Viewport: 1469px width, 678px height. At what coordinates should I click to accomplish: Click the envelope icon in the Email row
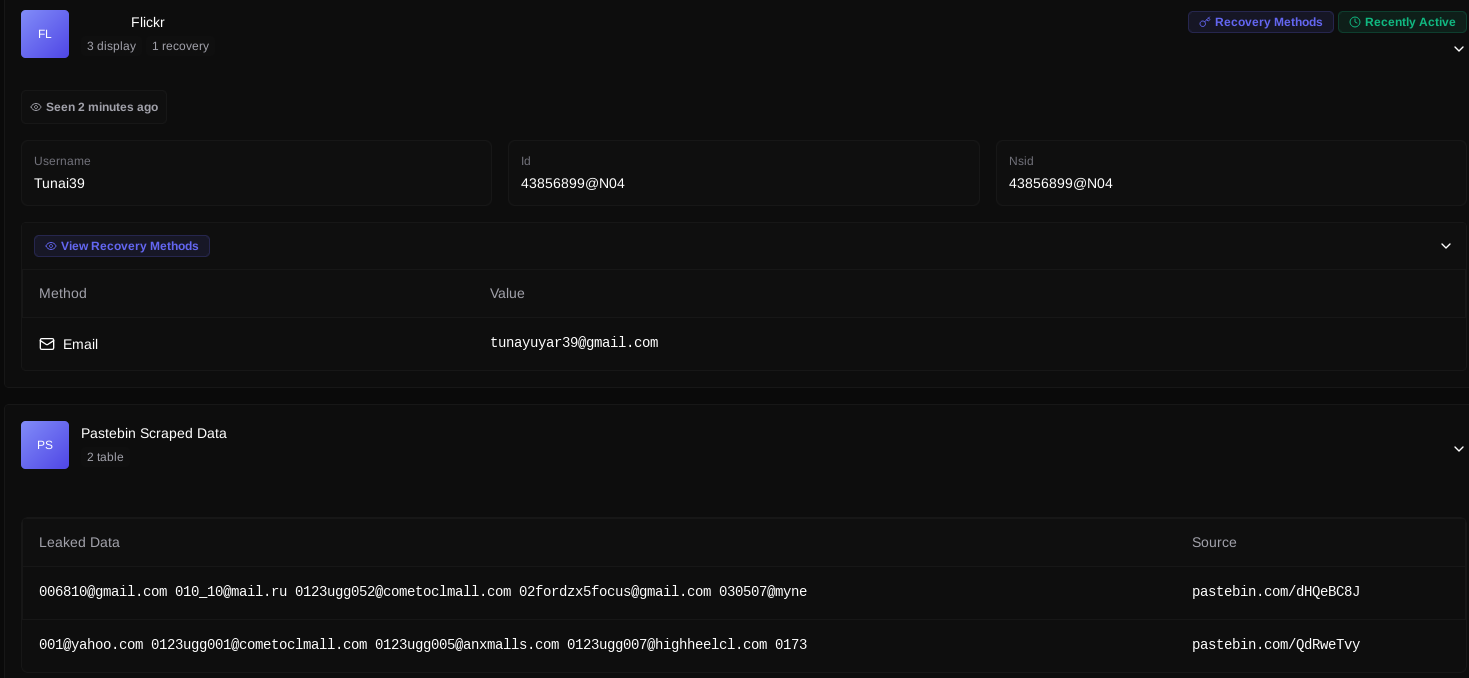(x=47, y=344)
